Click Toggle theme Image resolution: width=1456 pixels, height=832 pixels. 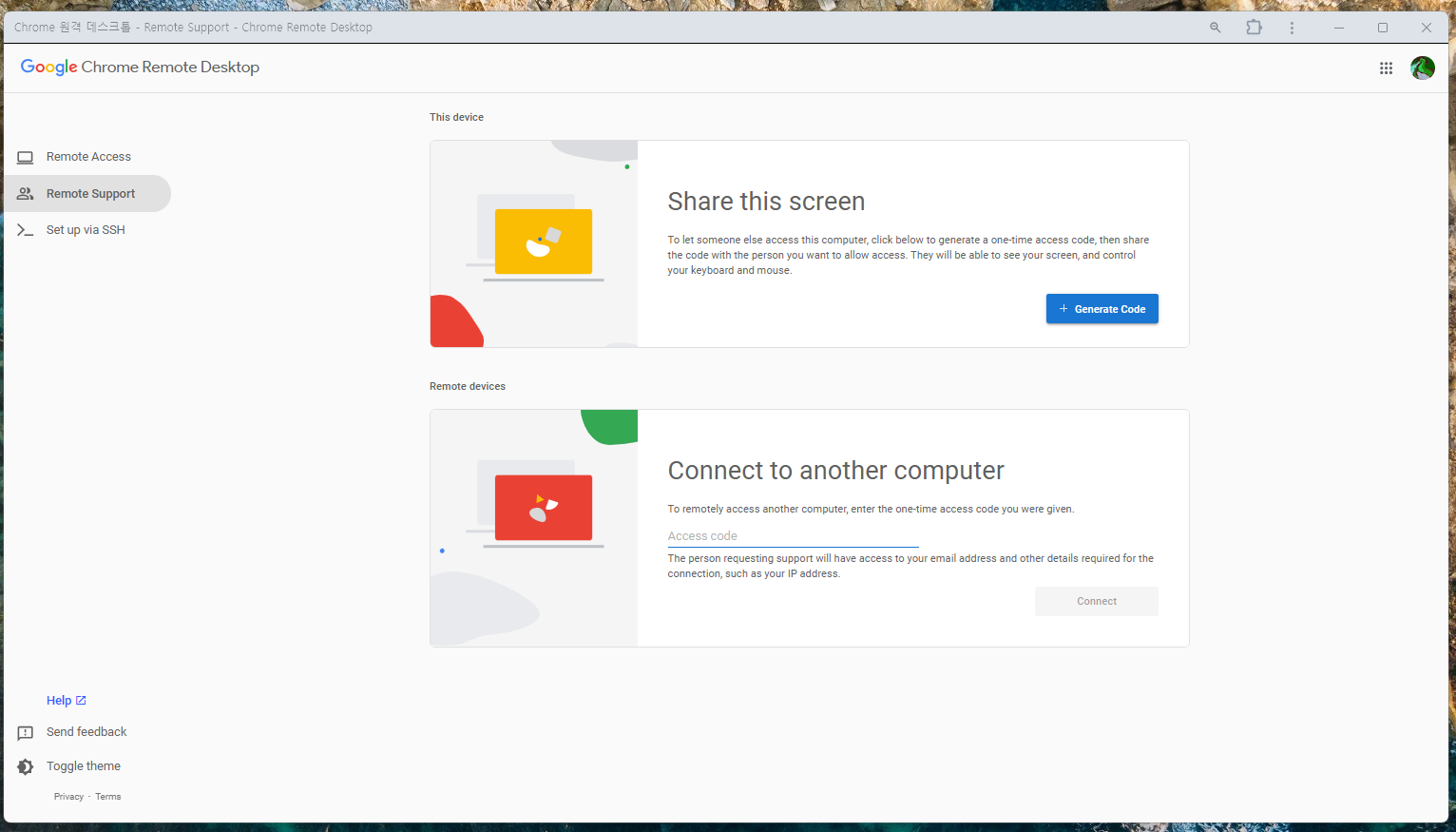[x=84, y=766]
